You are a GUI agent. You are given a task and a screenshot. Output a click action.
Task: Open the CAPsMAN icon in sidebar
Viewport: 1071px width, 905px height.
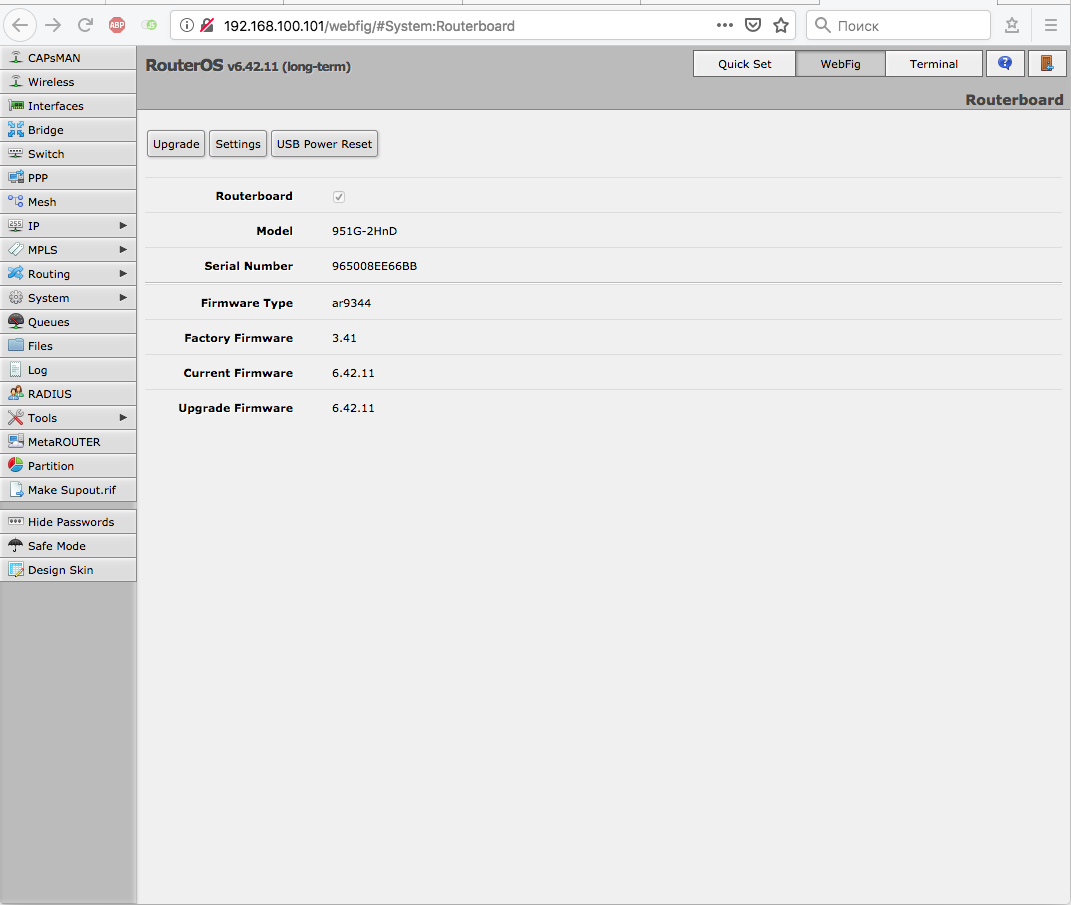pos(15,58)
